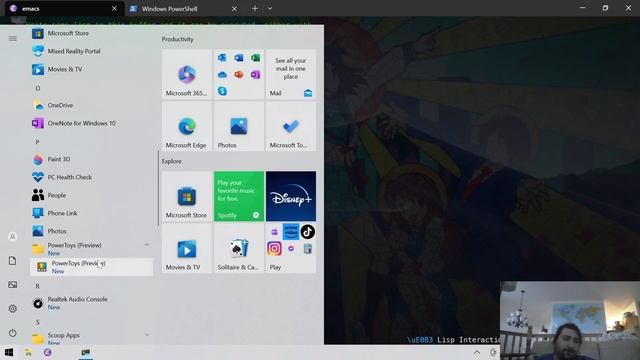The width and height of the screenshot is (640, 360).
Task: Open Realtek Audio Console
Action: pyautogui.click(x=92, y=303)
